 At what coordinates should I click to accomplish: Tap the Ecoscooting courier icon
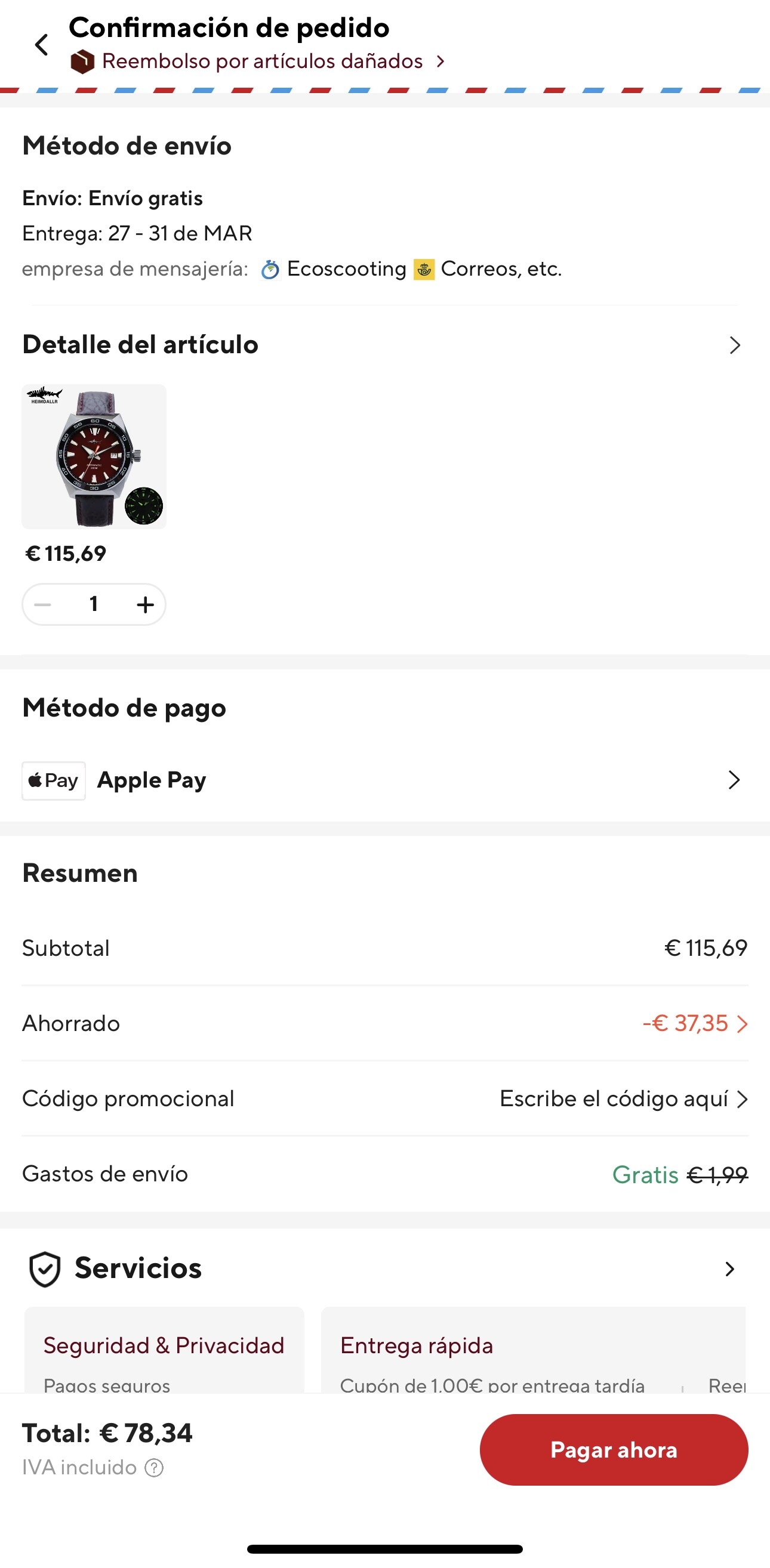point(270,269)
